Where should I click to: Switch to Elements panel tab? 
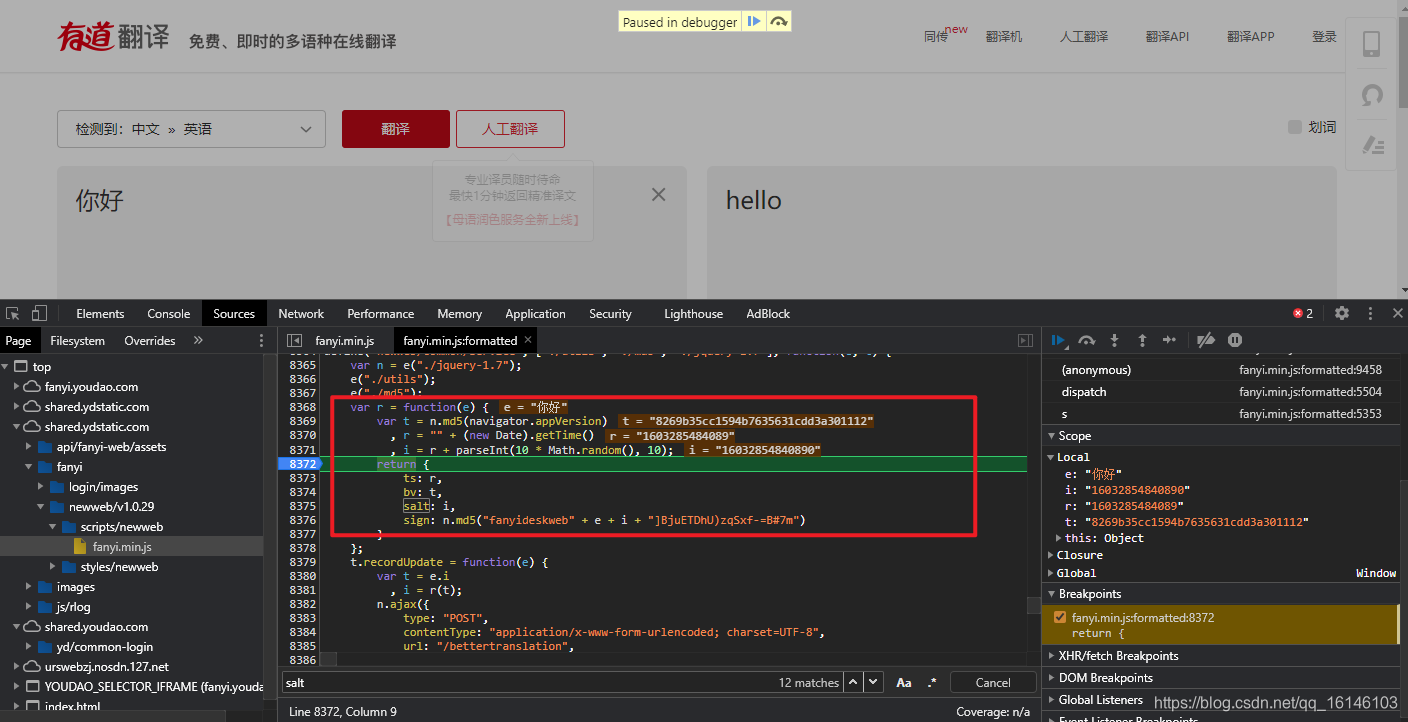[x=100, y=313]
